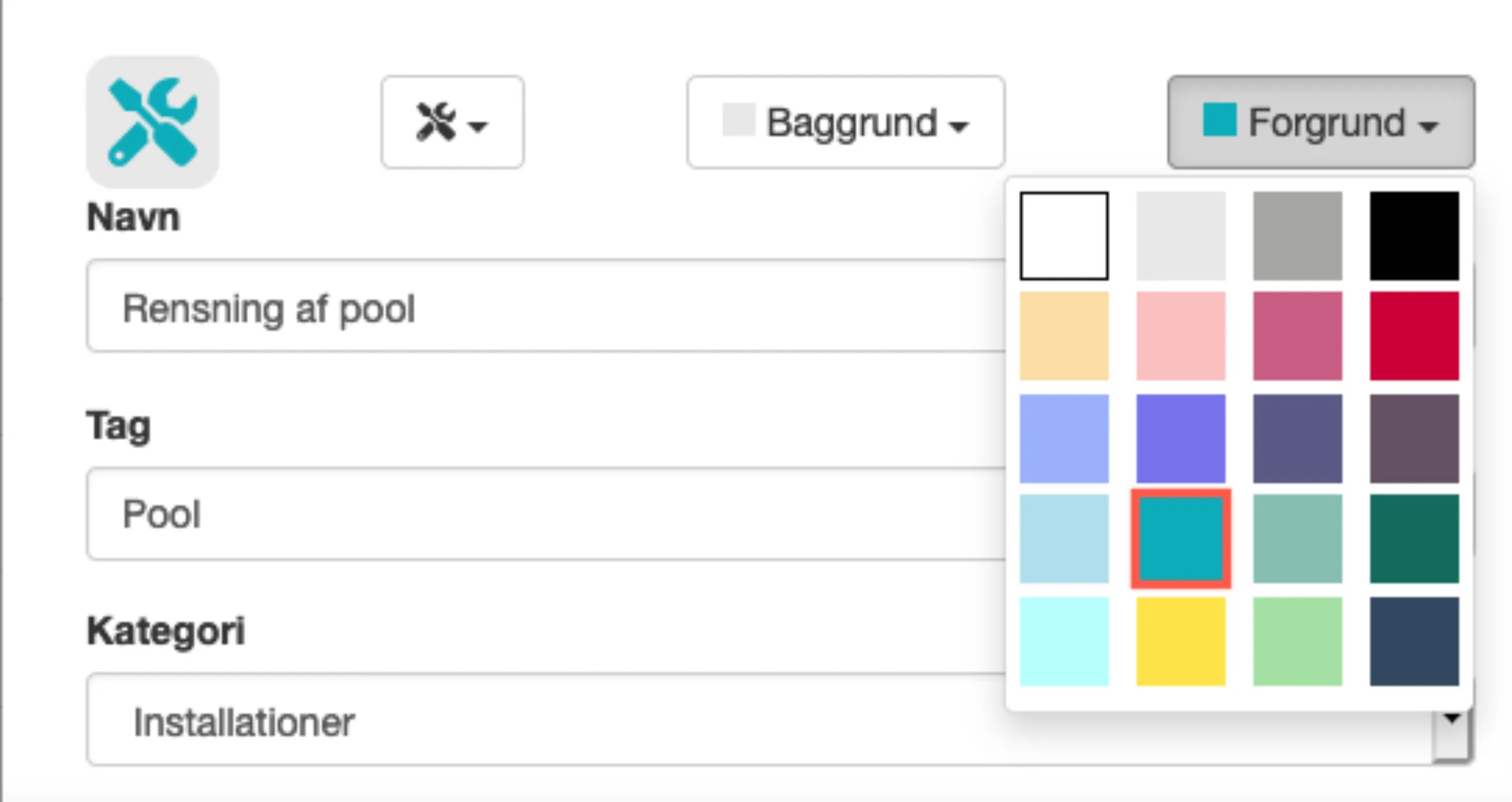Pick the light pink swatch
Image resolution: width=1512 pixels, height=802 pixels.
tap(1180, 336)
